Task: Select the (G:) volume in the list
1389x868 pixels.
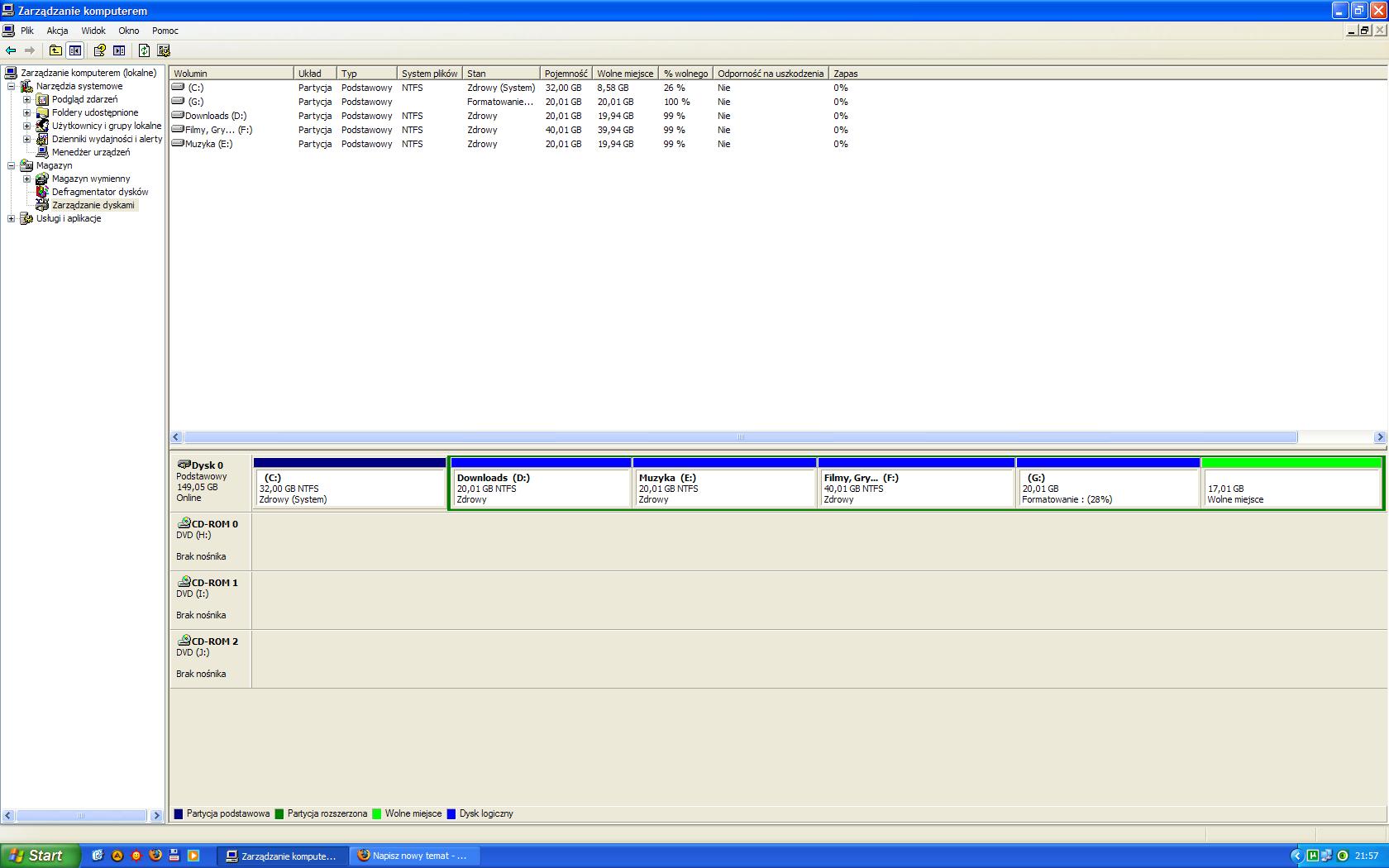Action: tap(195, 102)
